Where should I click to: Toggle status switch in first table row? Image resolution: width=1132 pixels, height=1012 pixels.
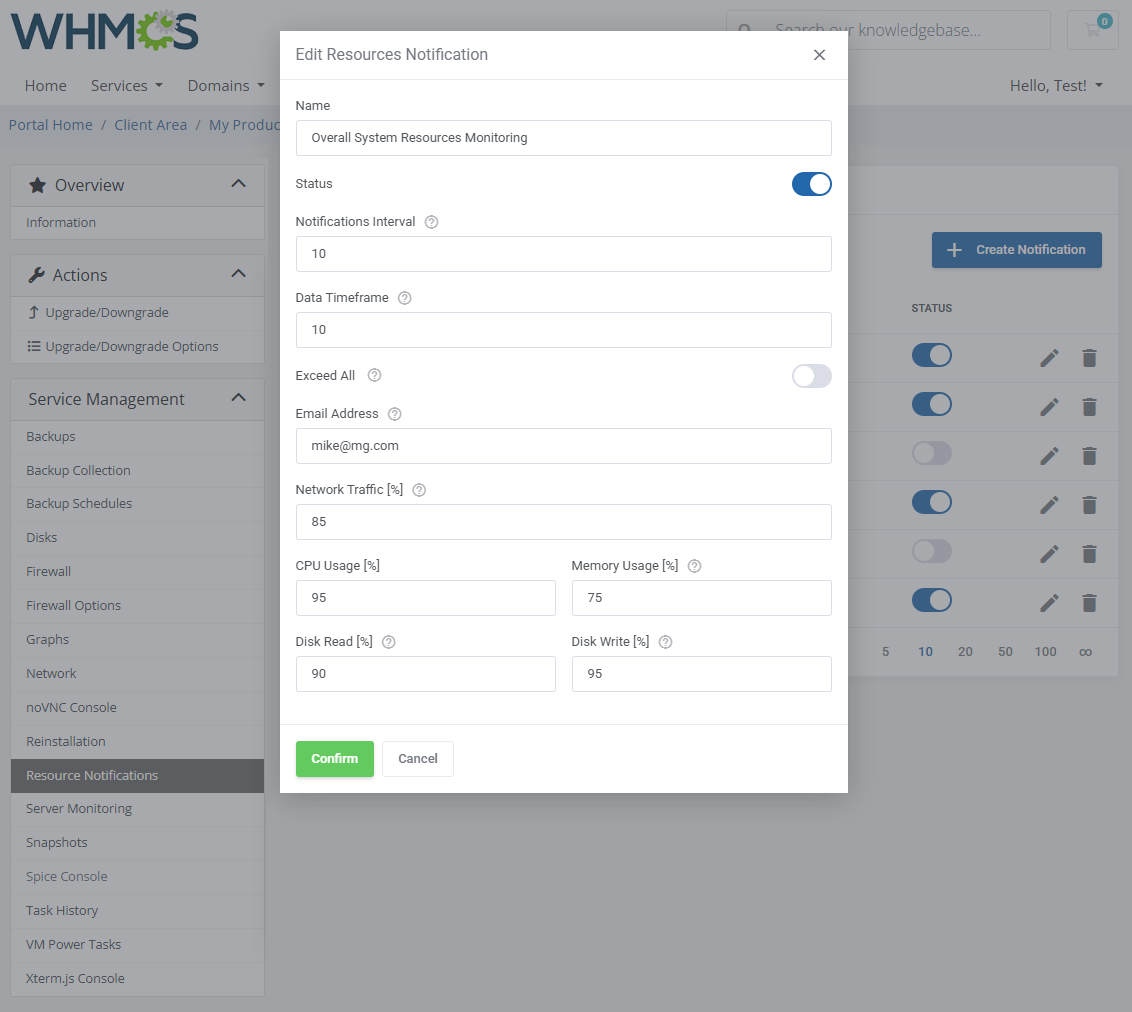click(931, 355)
